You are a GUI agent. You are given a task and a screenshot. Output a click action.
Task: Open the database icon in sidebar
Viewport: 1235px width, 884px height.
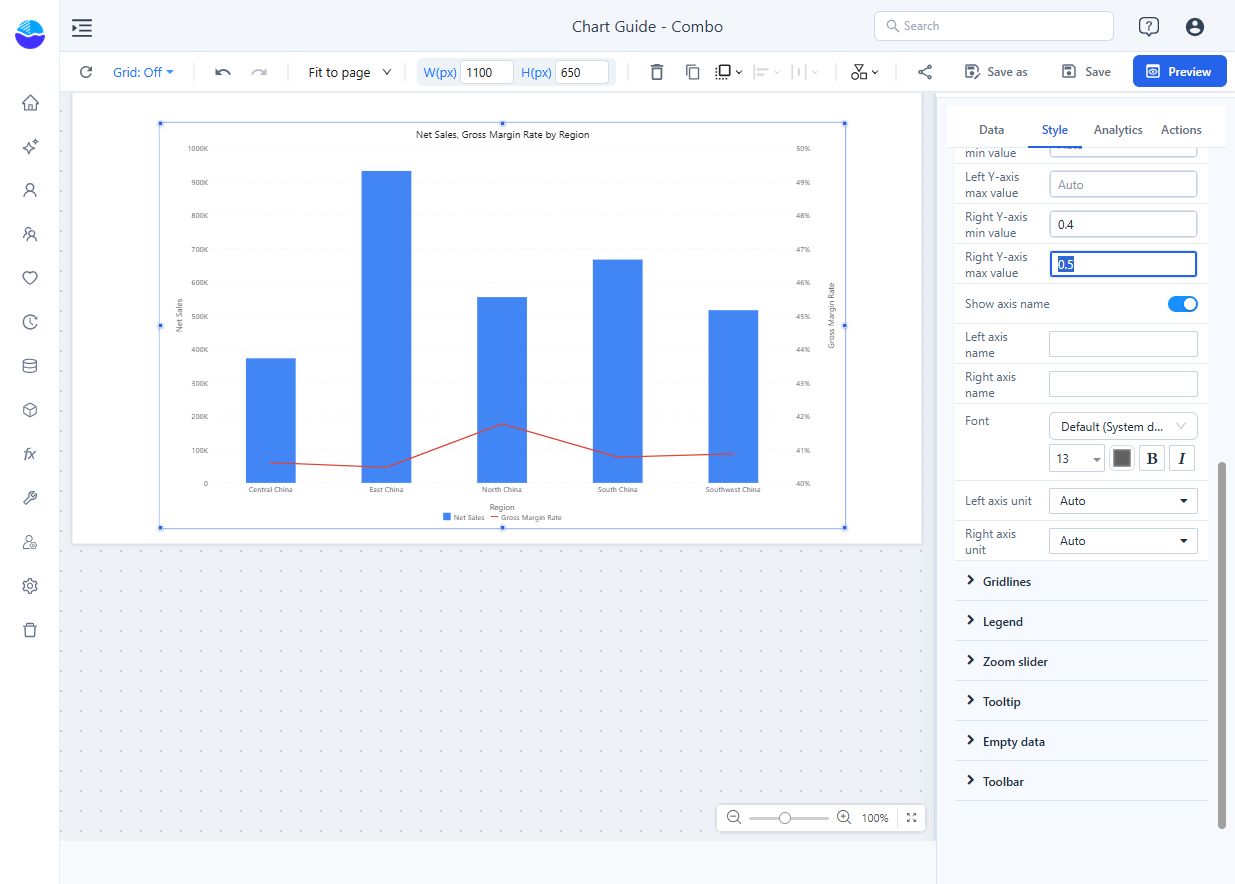point(30,366)
